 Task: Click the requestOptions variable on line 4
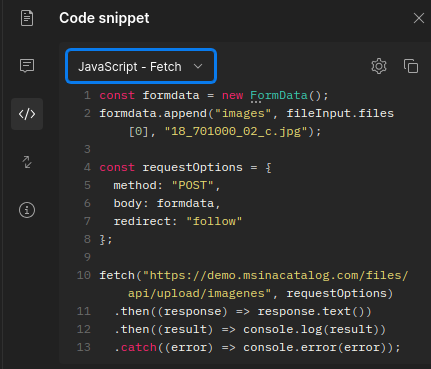click(x=192, y=167)
